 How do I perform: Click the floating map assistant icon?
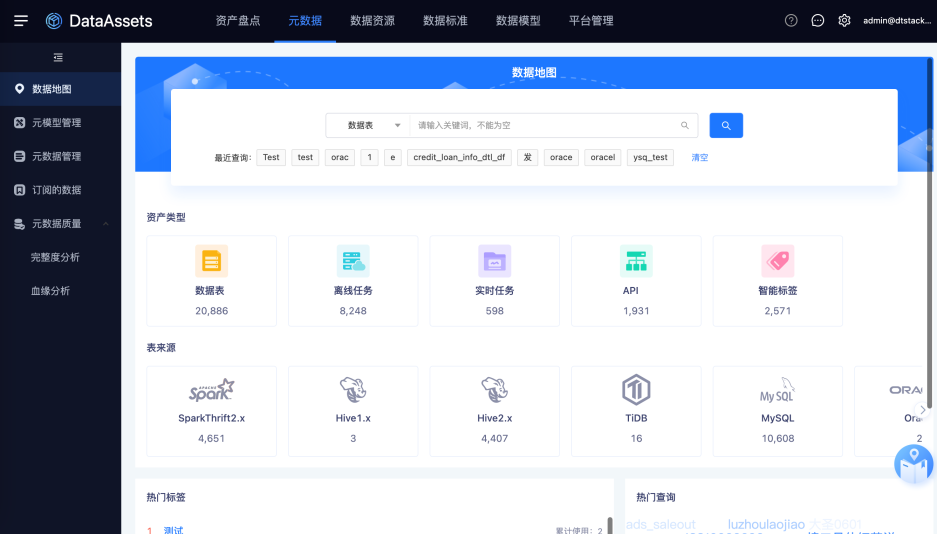coord(914,464)
